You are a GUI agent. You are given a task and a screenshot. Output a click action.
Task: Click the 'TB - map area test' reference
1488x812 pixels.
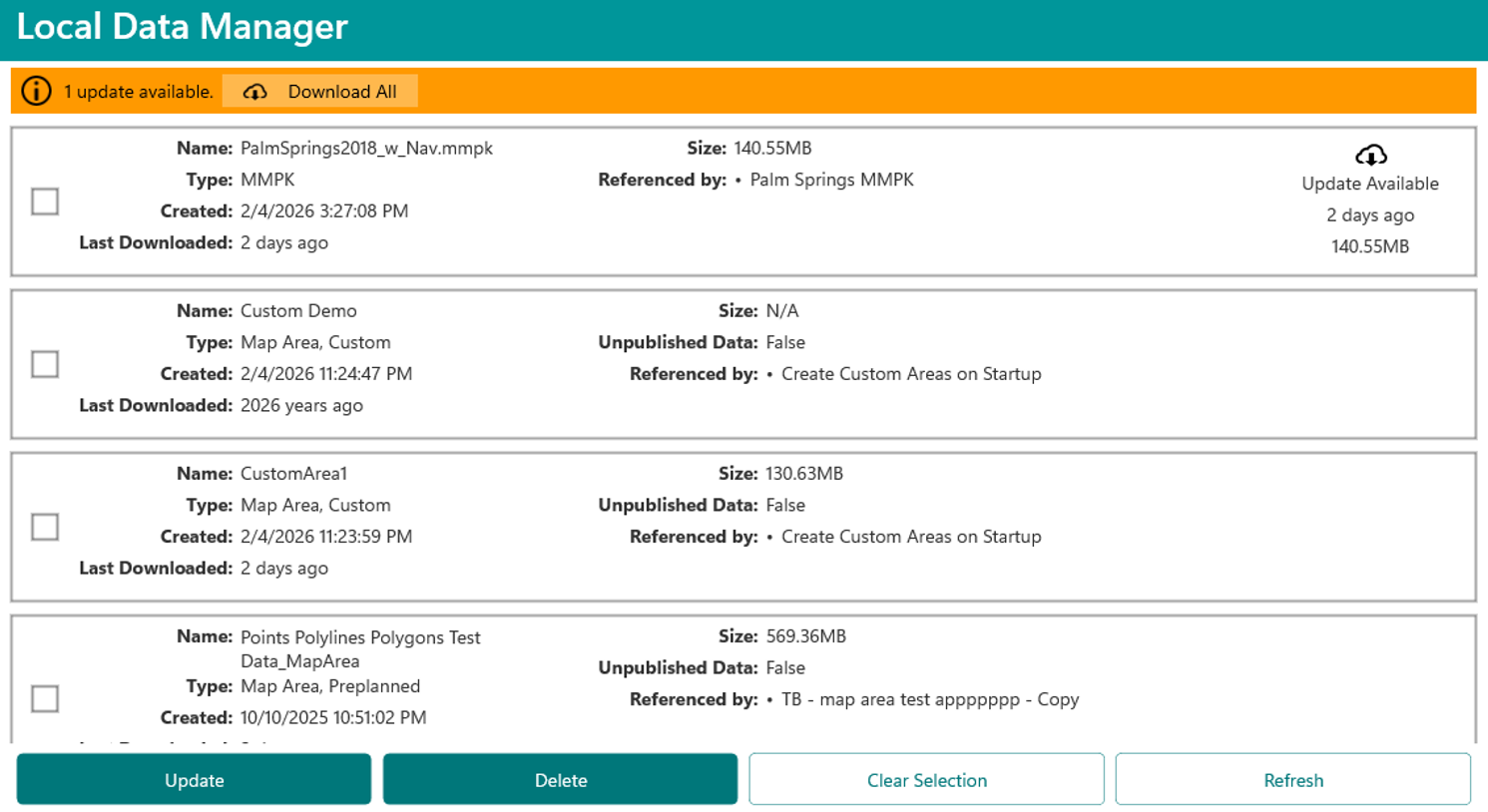pyautogui.click(x=929, y=699)
